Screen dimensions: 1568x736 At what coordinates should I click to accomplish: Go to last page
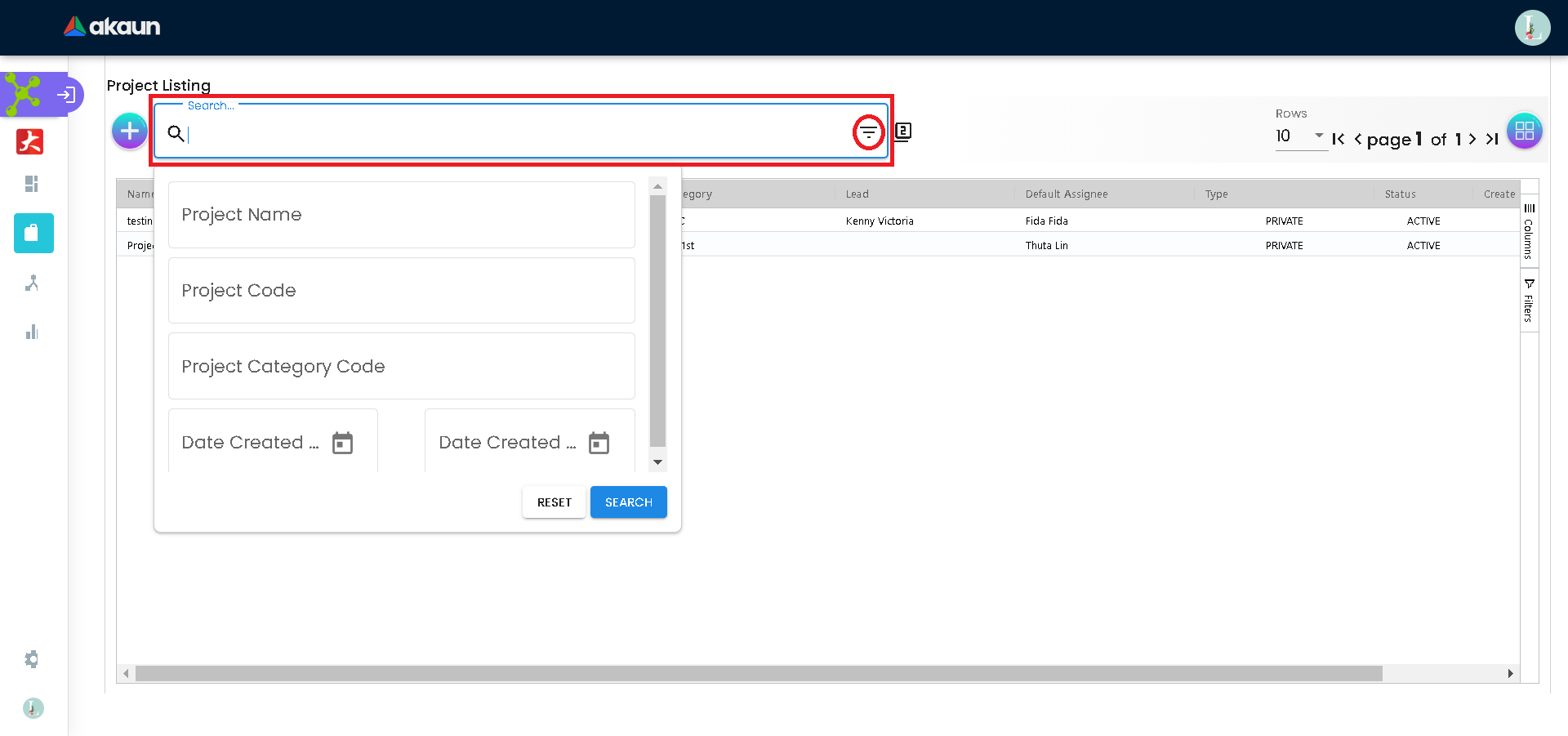[1492, 139]
